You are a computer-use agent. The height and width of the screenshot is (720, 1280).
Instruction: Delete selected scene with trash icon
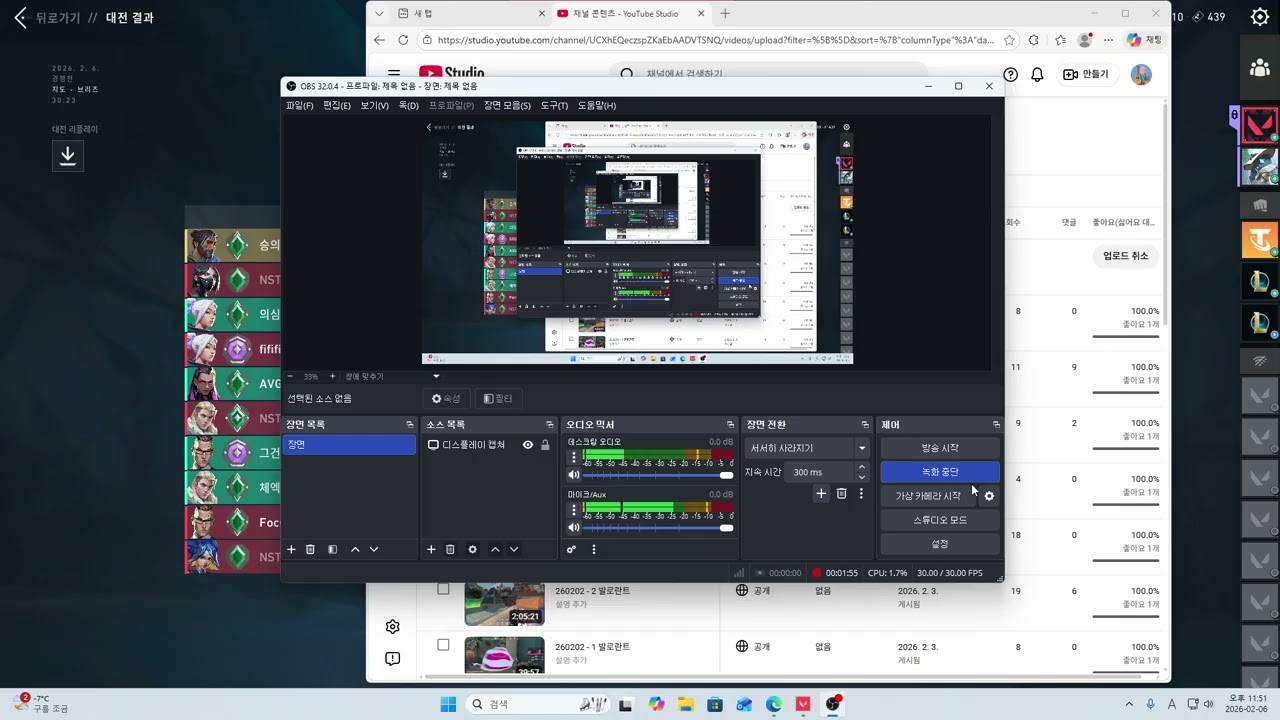pos(310,549)
